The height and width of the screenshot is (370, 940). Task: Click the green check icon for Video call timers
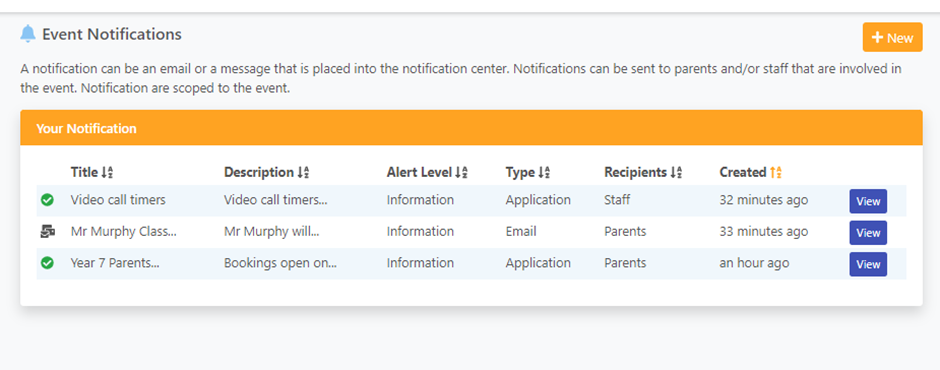tap(47, 200)
